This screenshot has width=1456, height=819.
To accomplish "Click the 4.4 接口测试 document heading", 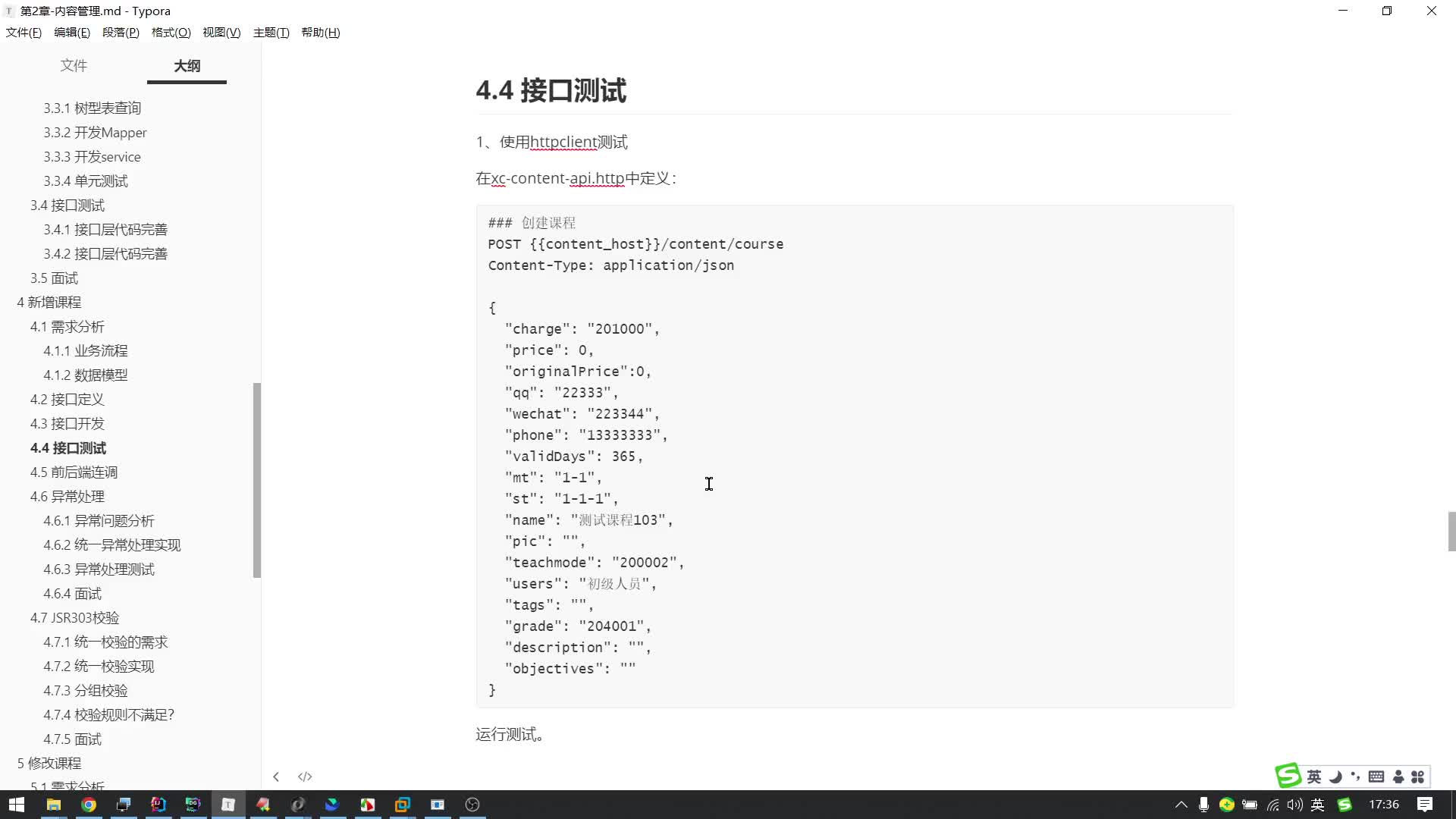I will coord(551,91).
